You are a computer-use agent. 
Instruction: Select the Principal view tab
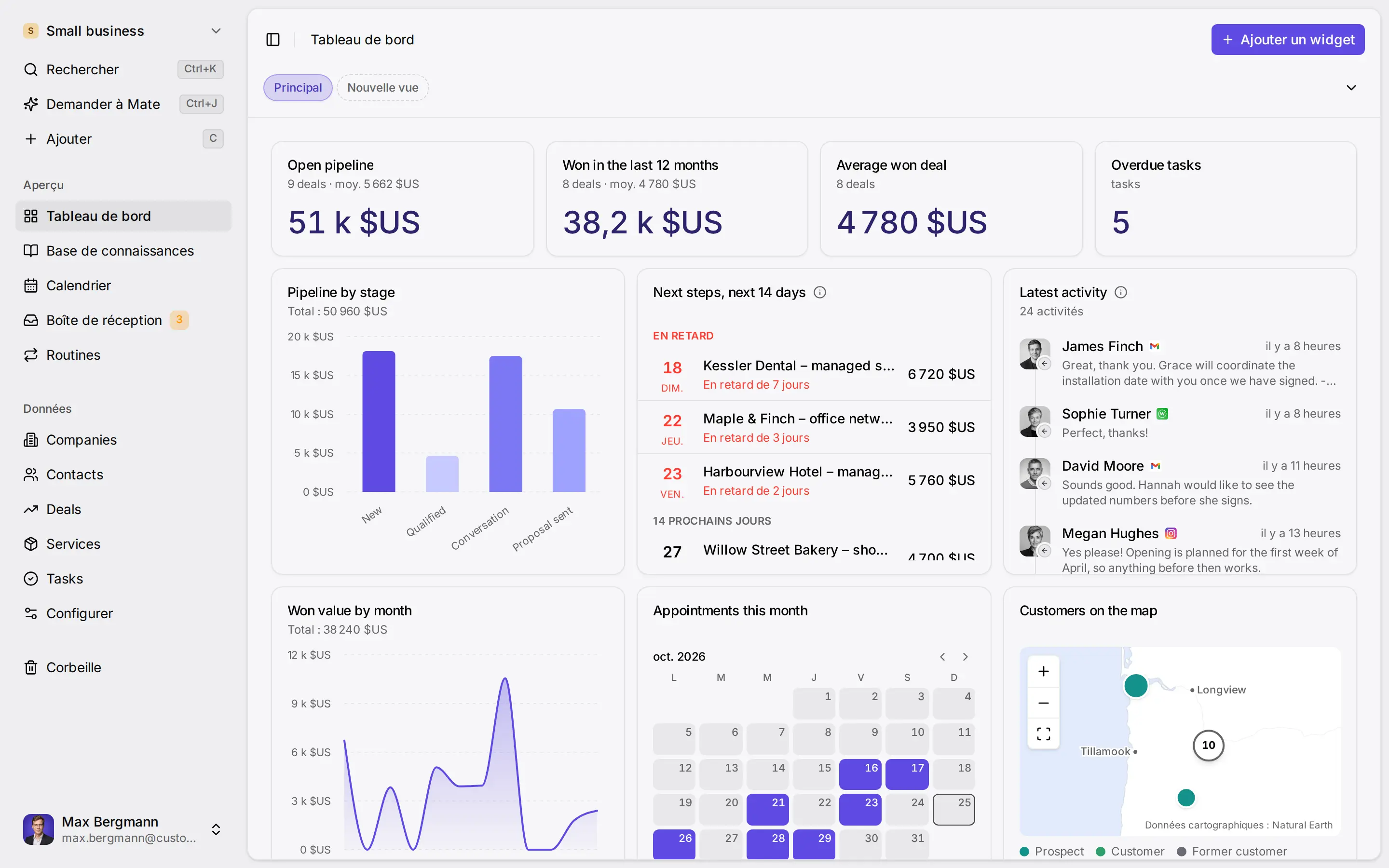(298, 88)
